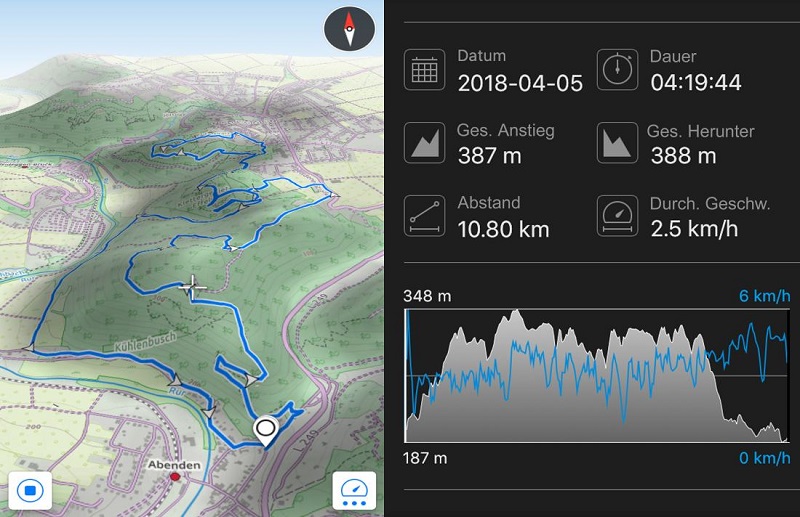Click the 348 m elevation axis label
Screen dimensions: 800x517
(x=427, y=296)
